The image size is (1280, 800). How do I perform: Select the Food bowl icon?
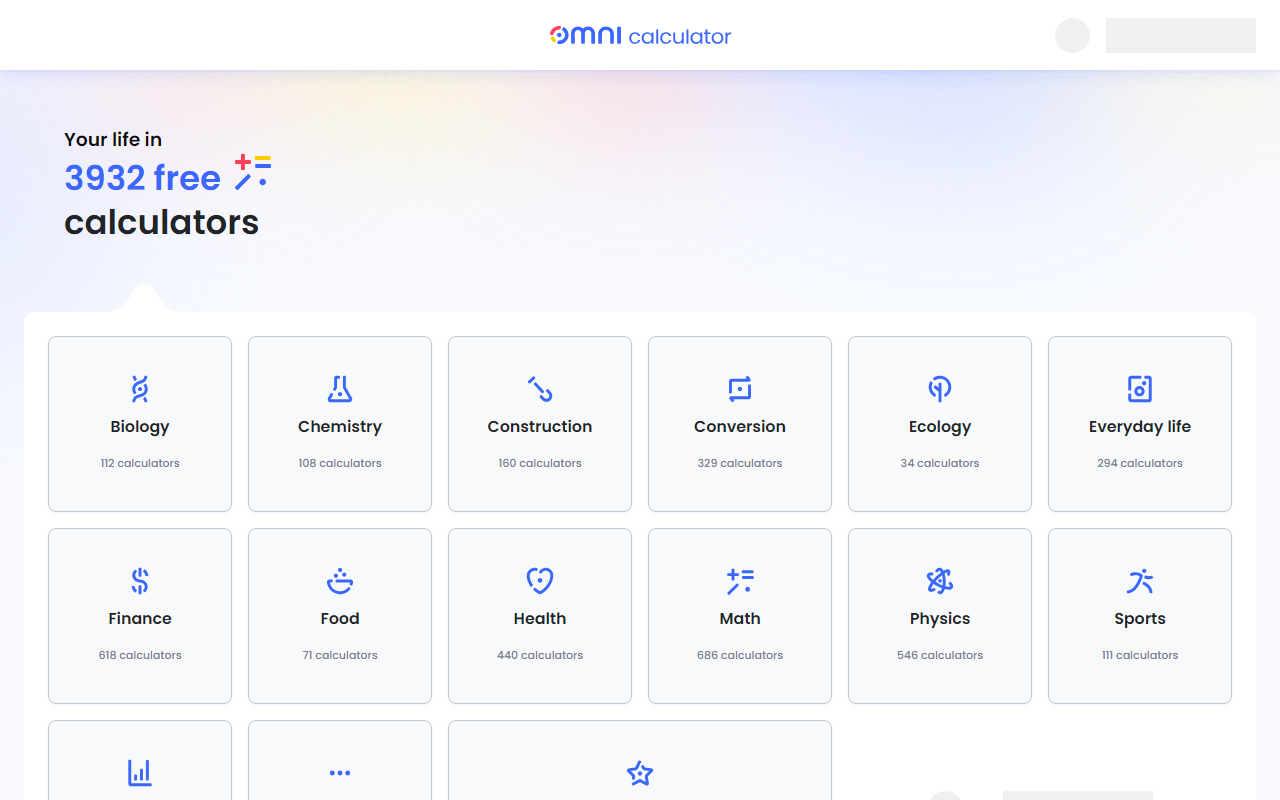click(340, 580)
